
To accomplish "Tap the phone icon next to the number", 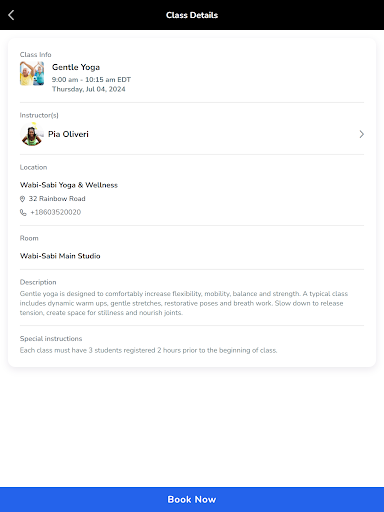I will (23, 212).
